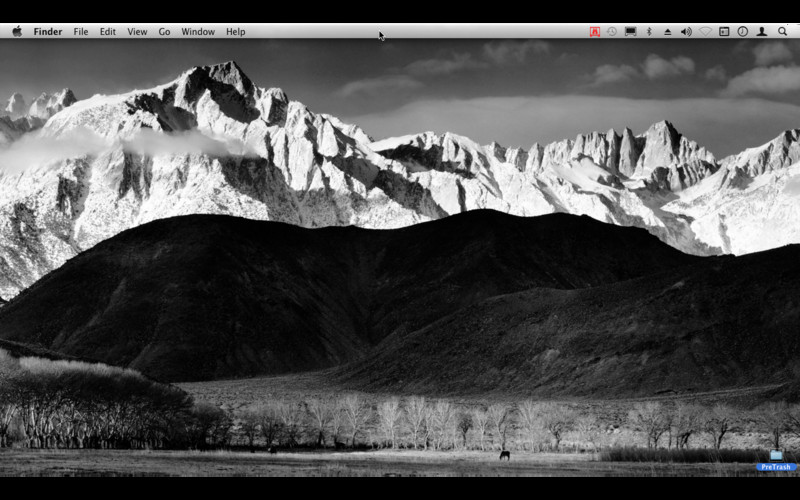Open the Bluetooth status menu
The image size is (800, 500).
[x=649, y=32]
